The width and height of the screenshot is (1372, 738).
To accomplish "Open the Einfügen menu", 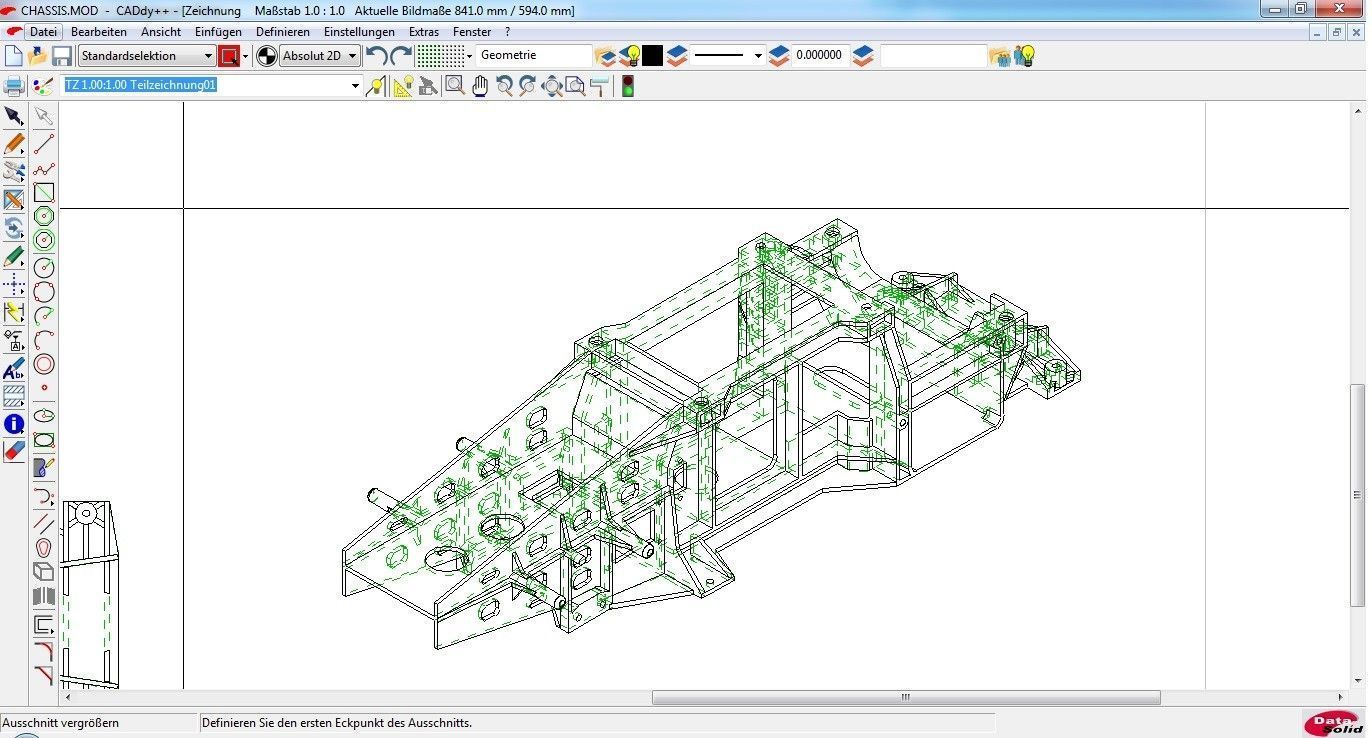I will [218, 32].
